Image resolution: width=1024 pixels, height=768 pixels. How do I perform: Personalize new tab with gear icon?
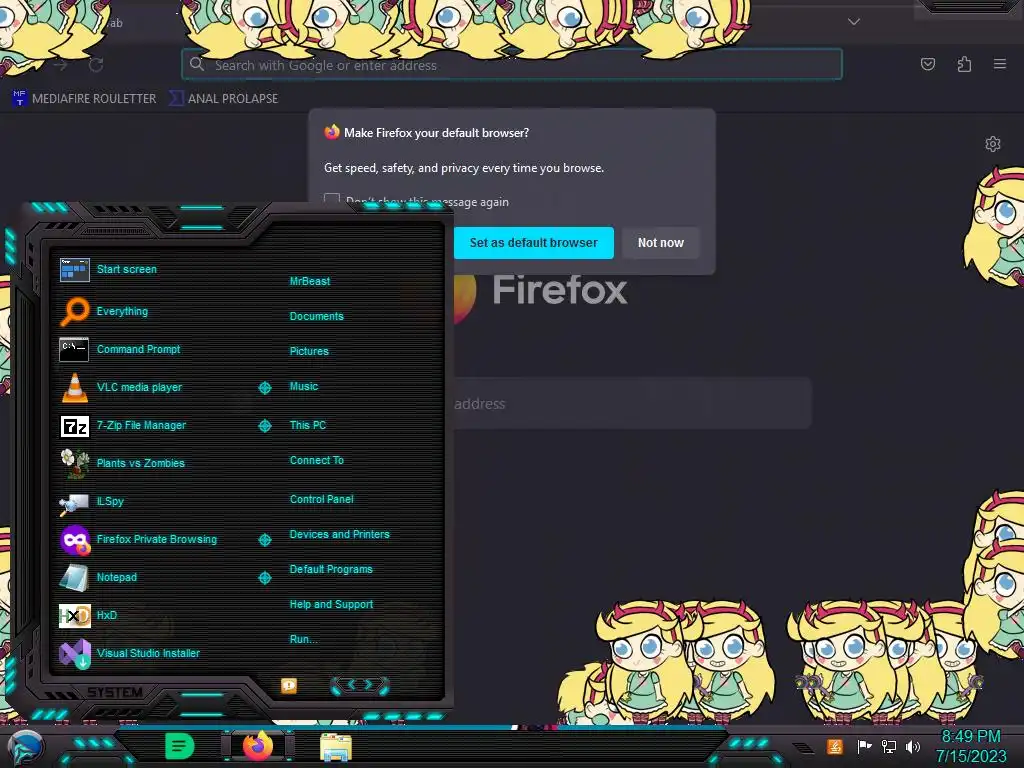993,144
